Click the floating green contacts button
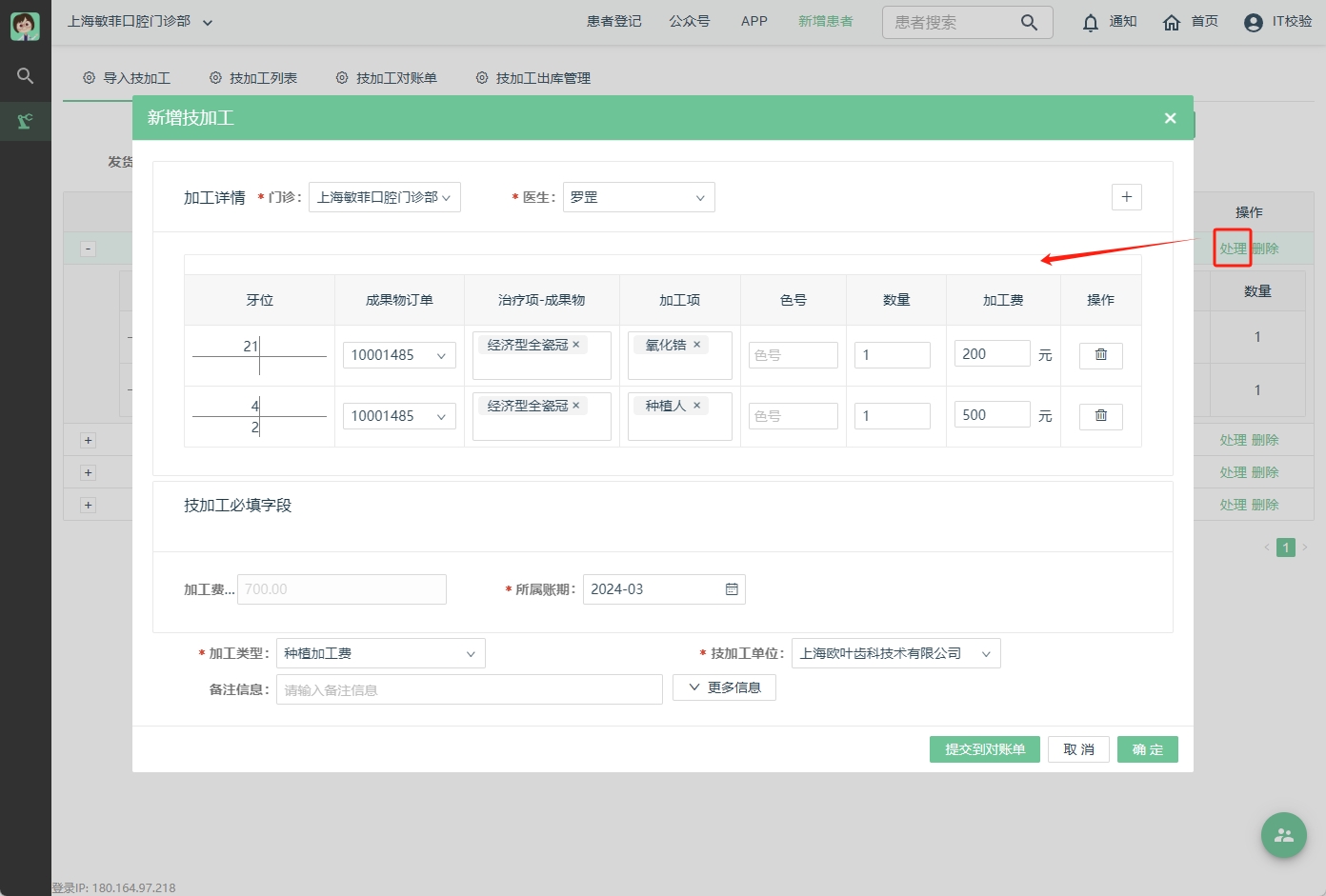The width and height of the screenshot is (1326, 896). coord(1283,835)
